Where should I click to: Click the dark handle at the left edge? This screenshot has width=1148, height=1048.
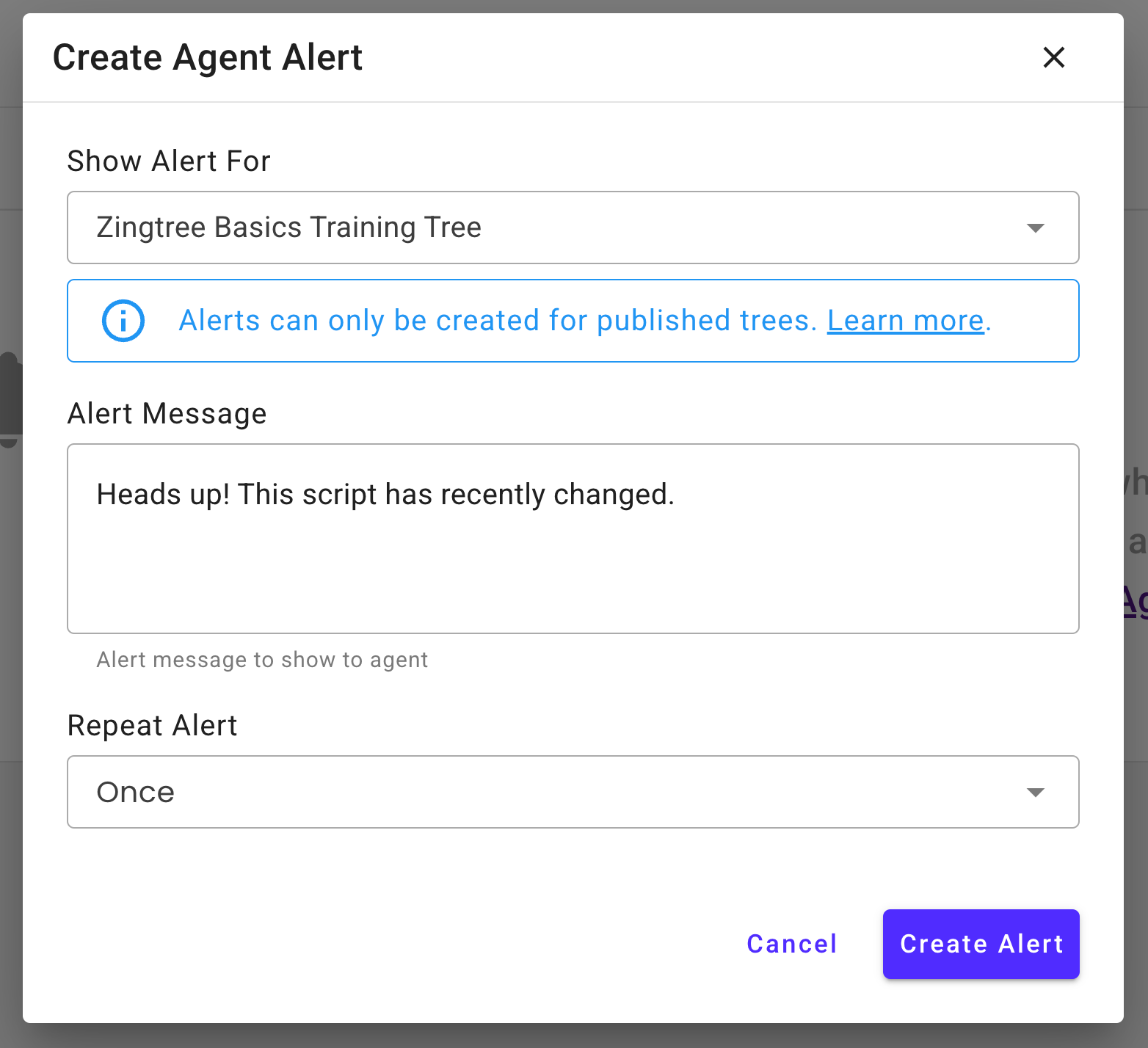click(9, 400)
